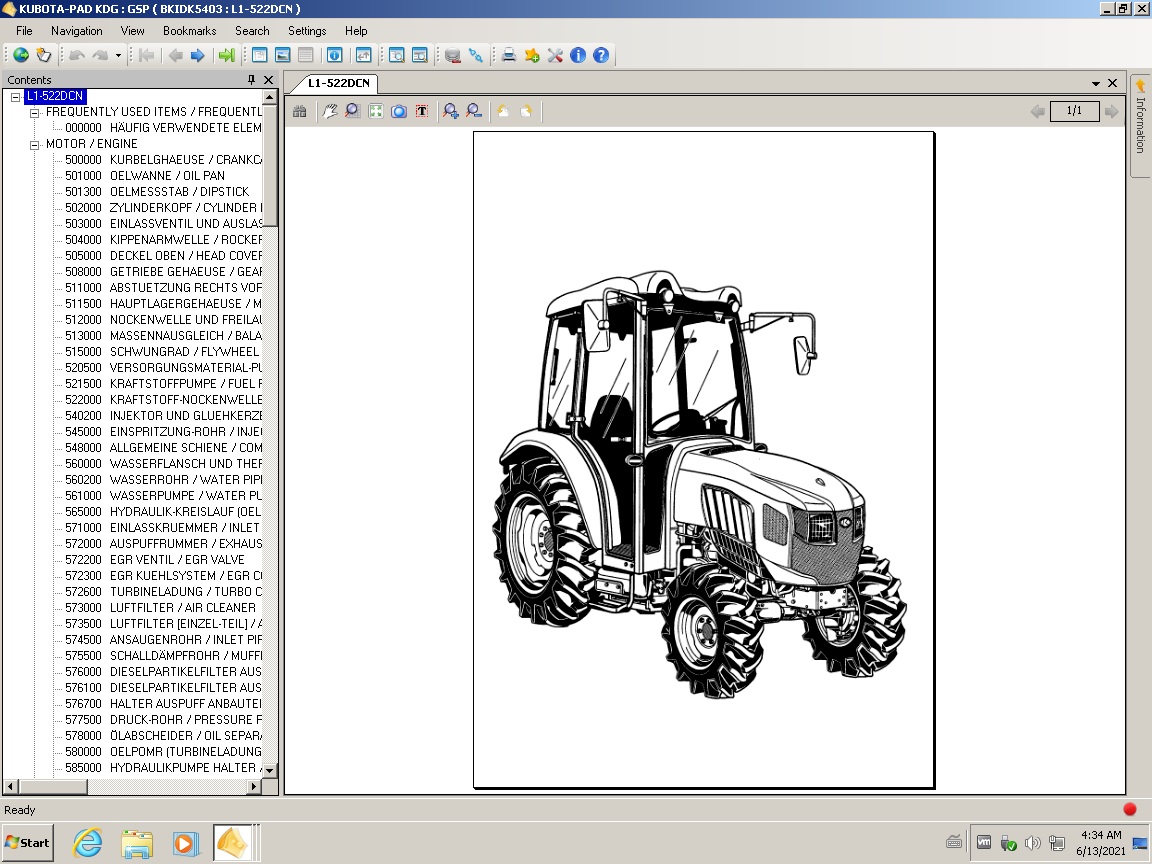Screen dimensions: 1152x864
Task: Open the Settings menu
Action: 307,31
